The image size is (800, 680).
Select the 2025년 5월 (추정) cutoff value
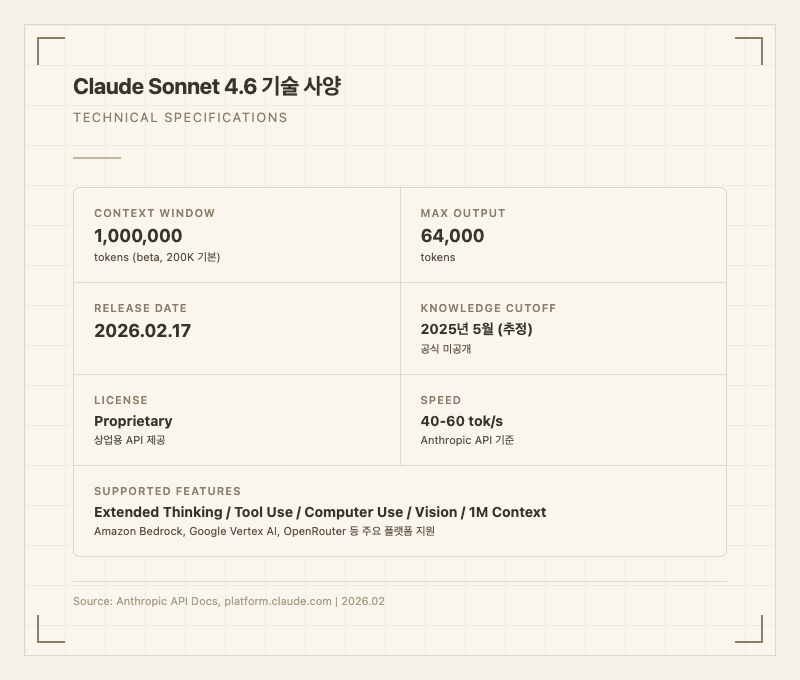click(476, 329)
